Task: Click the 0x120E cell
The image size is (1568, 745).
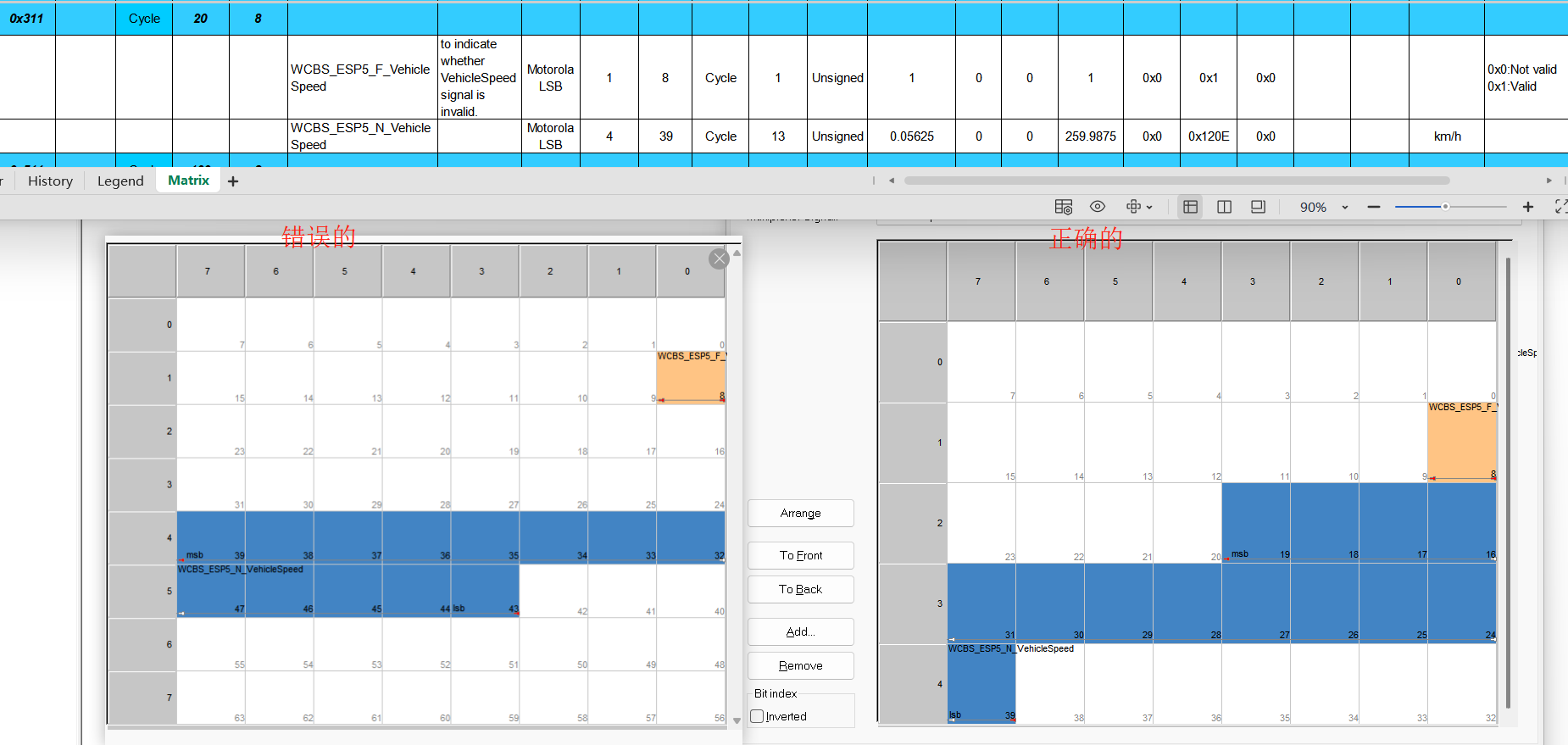Action: [x=1209, y=136]
